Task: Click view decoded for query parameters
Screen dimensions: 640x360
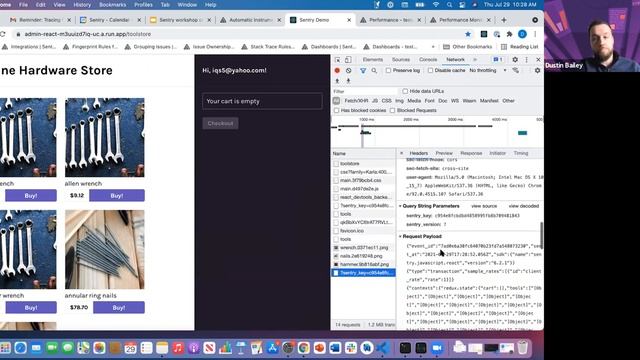Action: 524,206
